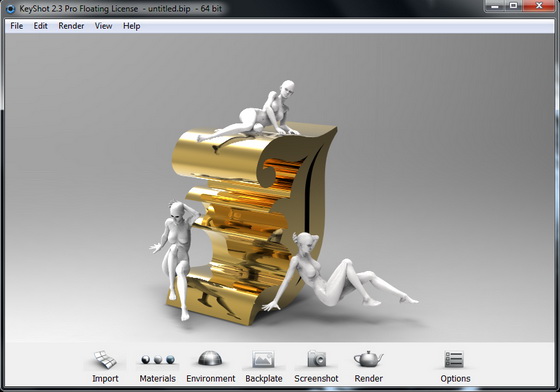Minimize the KeyShot window
The width and height of the screenshot is (560, 392).
tap(495, 6)
